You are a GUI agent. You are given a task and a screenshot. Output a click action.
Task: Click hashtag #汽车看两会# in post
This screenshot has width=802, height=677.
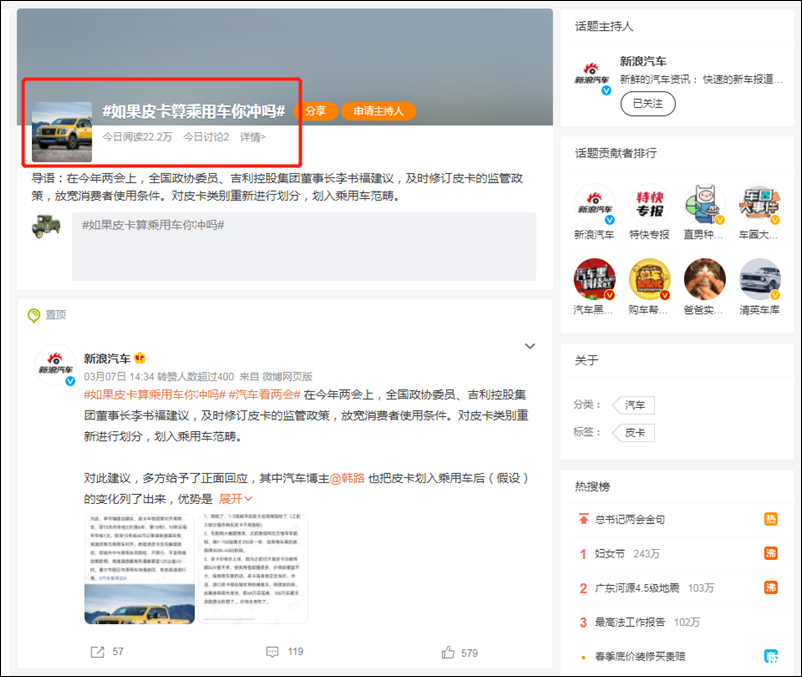[x=264, y=395]
